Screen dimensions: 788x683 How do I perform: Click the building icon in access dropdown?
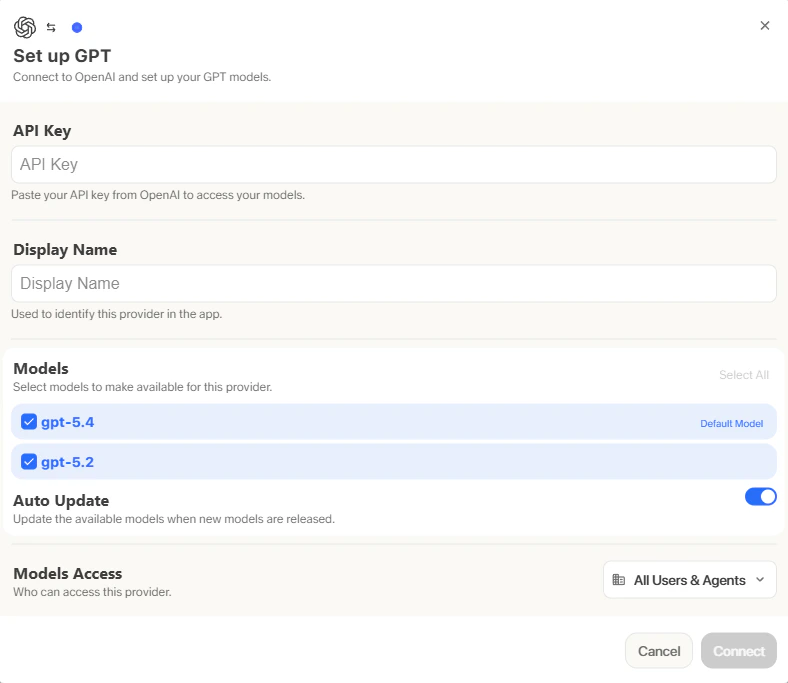619,580
